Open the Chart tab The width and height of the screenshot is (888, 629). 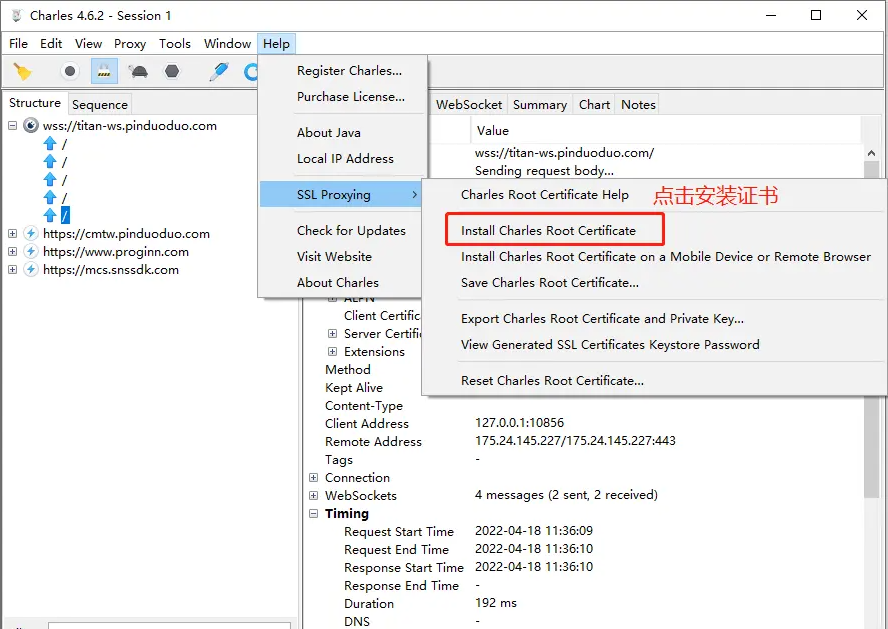594,105
